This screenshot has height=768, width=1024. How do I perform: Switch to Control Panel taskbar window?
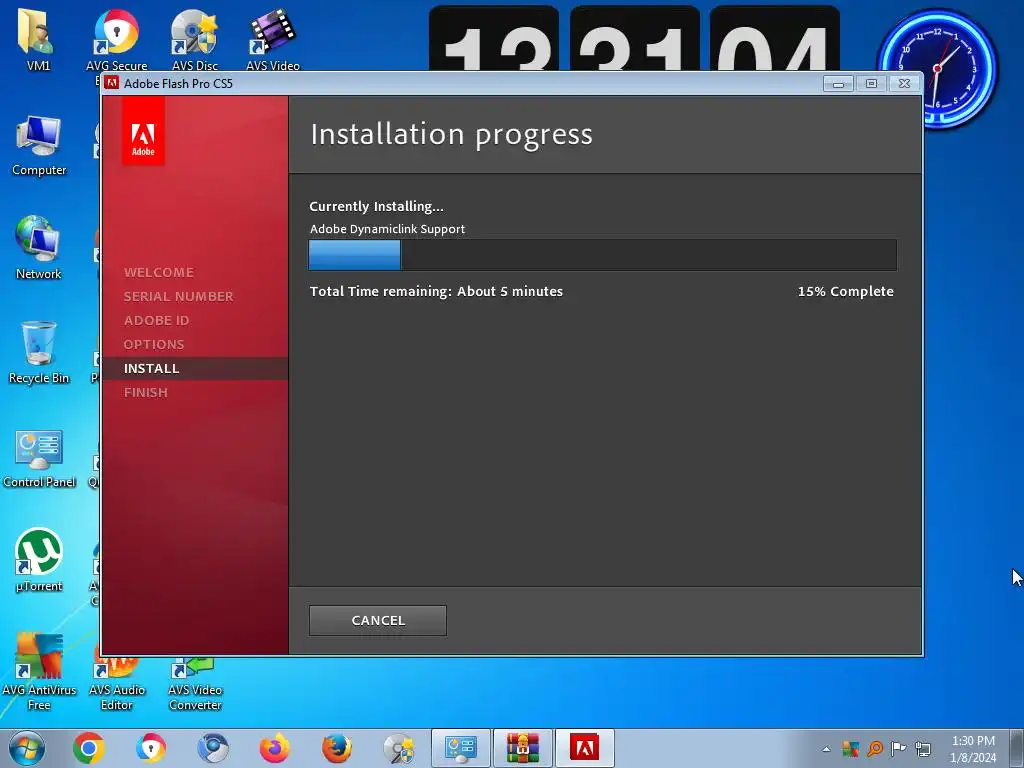click(460, 748)
